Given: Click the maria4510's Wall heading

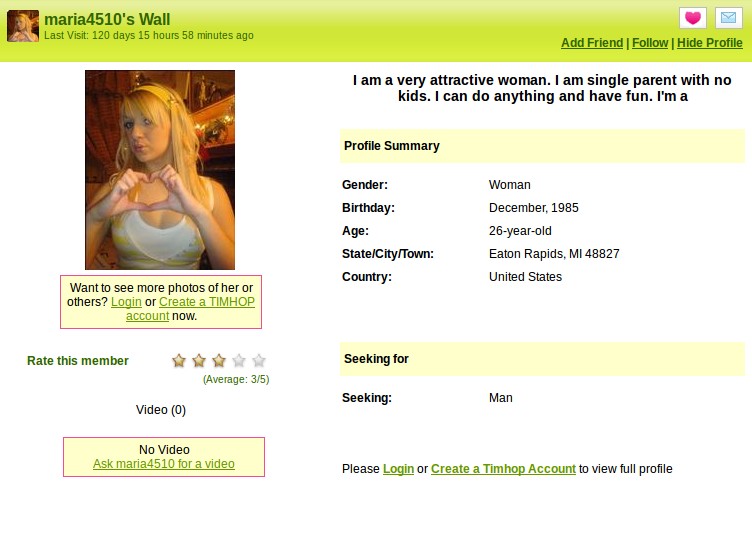Looking at the screenshot, I should (x=107, y=19).
